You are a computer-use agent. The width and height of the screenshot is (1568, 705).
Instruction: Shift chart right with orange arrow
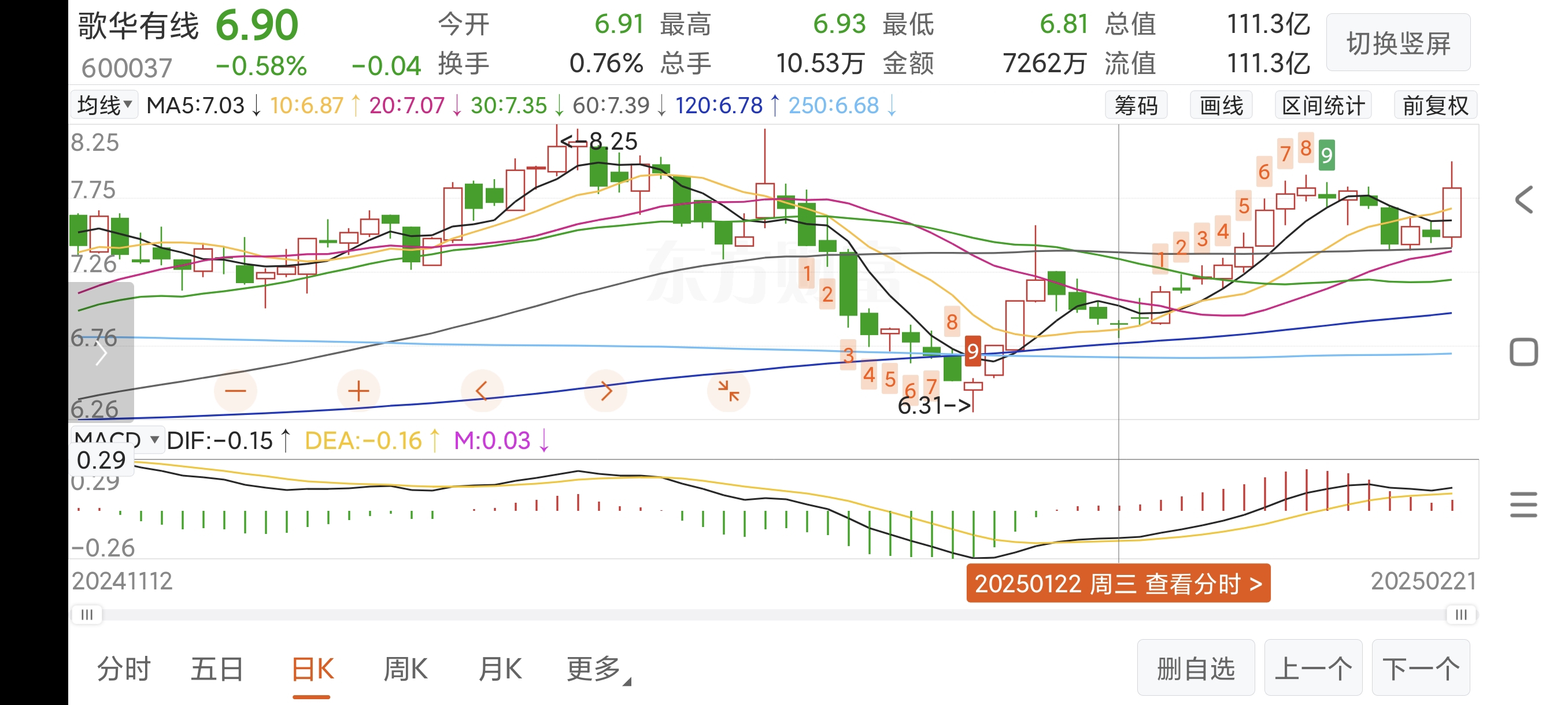pyautogui.click(x=606, y=391)
